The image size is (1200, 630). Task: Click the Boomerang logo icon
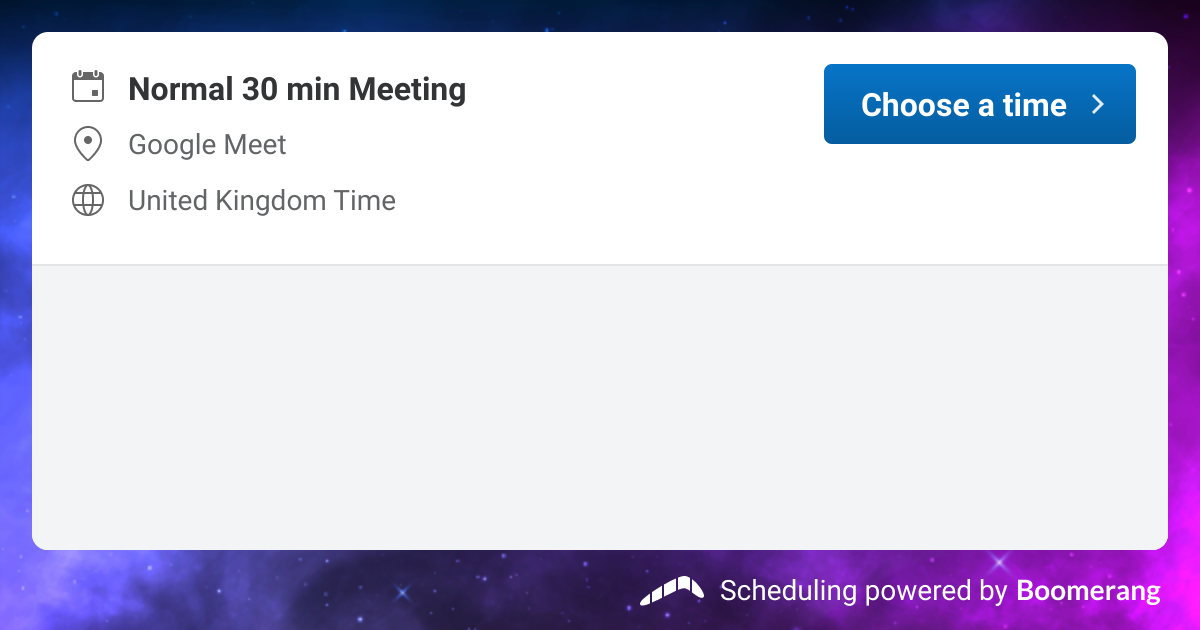671,591
